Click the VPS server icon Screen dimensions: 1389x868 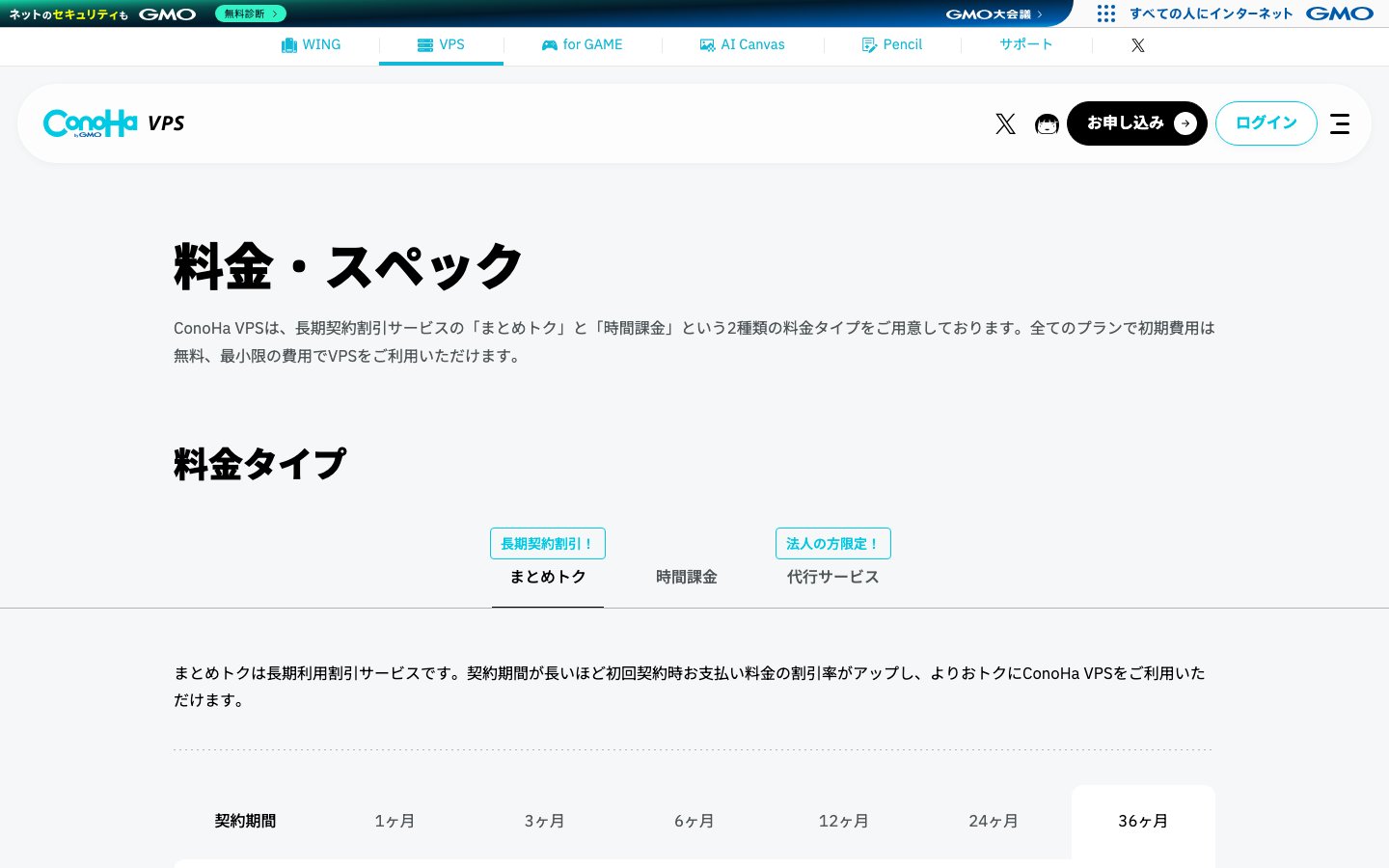click(x=425, y=45)
